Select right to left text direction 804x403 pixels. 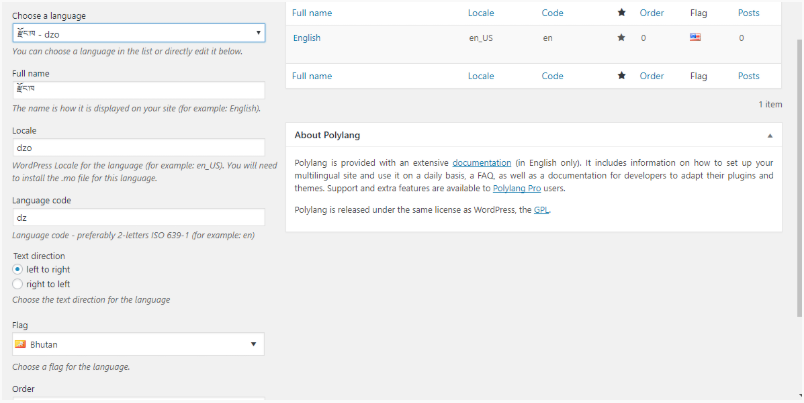(17, 284)
